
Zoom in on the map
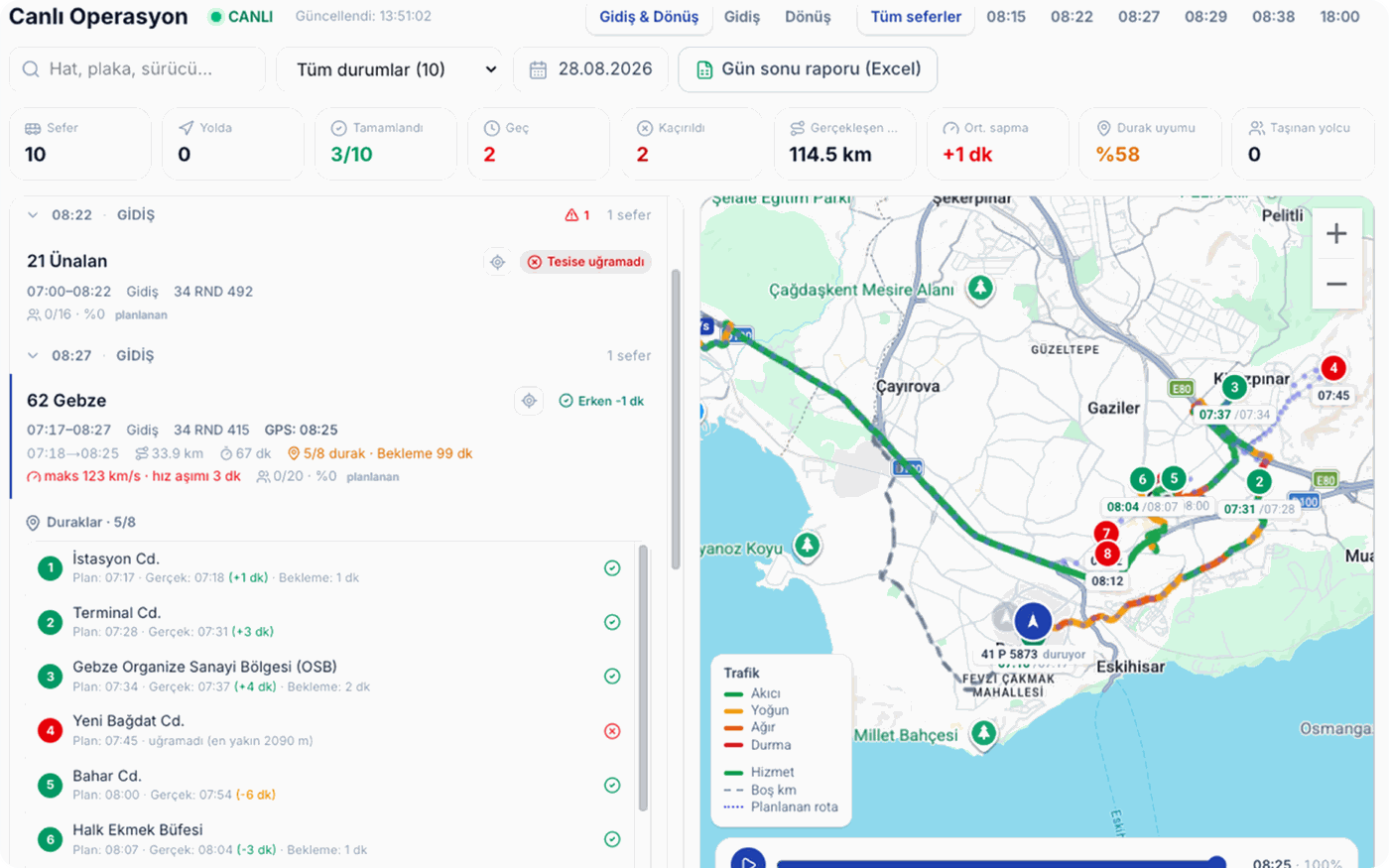1336,234
